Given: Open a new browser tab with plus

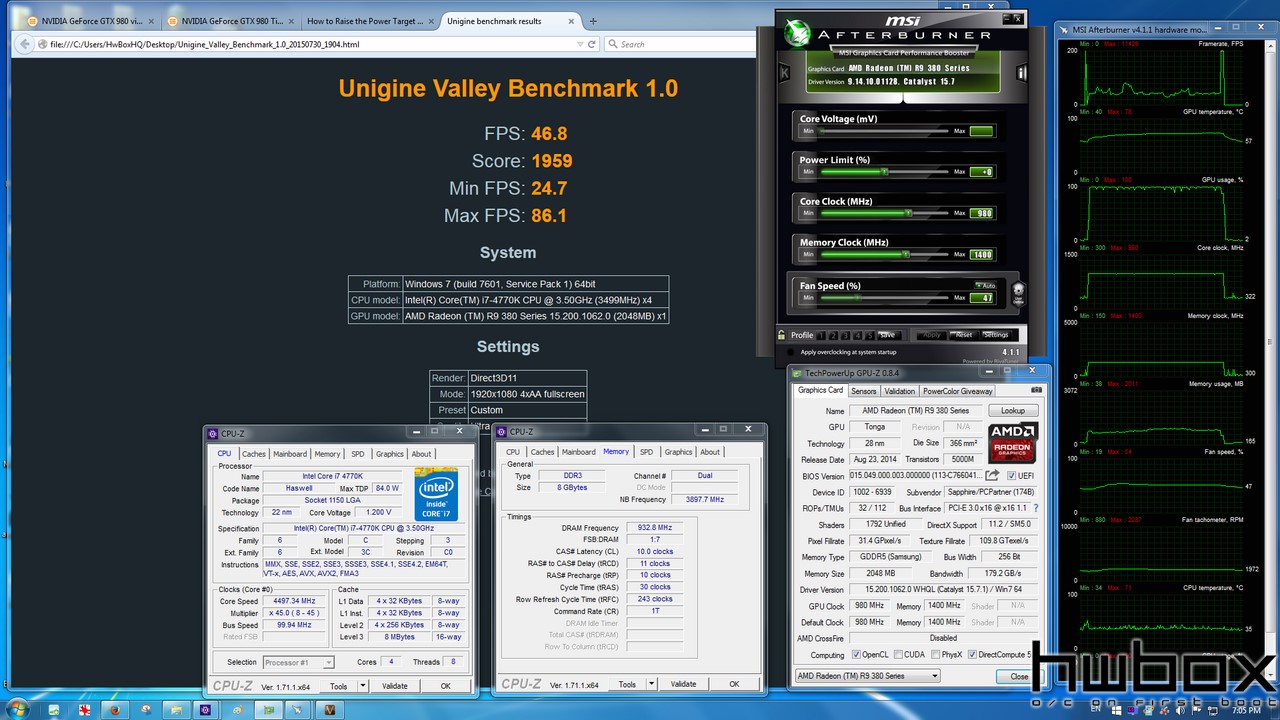Looking at the screenshot, I should tap(592, 21).
